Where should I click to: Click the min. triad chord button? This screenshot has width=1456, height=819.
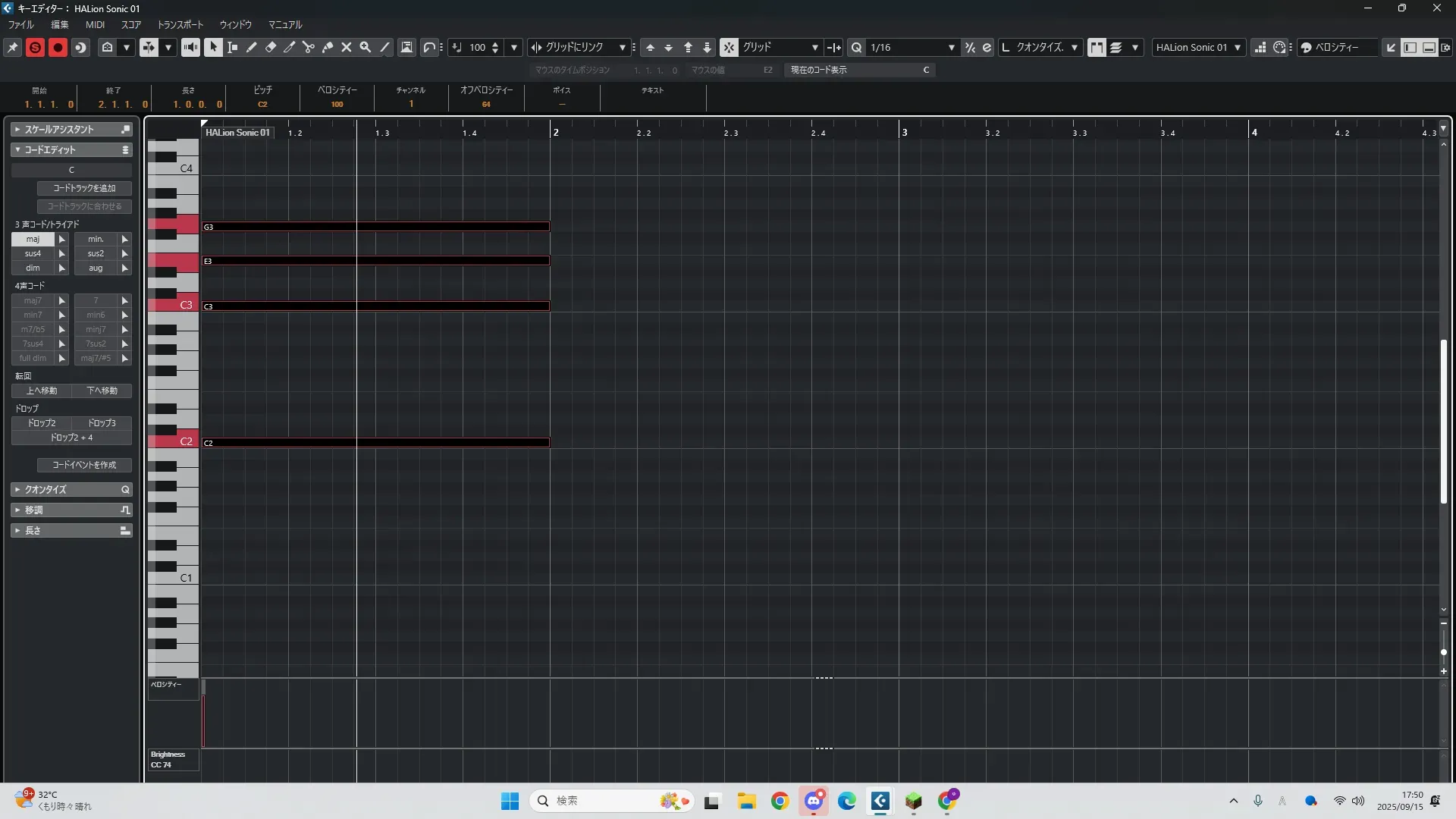pyautogui.click(x=96, y=239)
